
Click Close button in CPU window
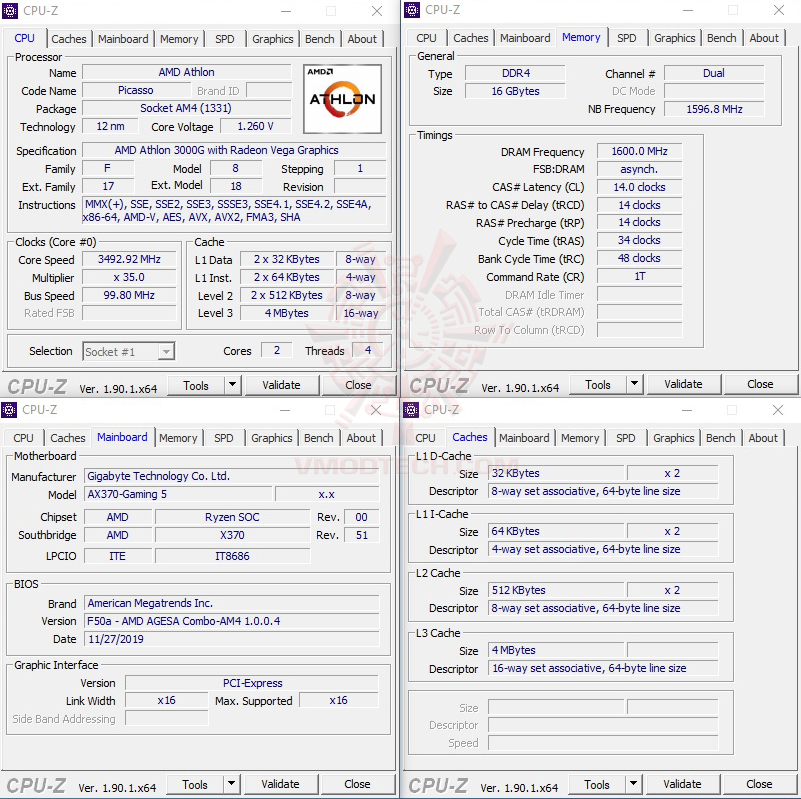tap(358, 385)
